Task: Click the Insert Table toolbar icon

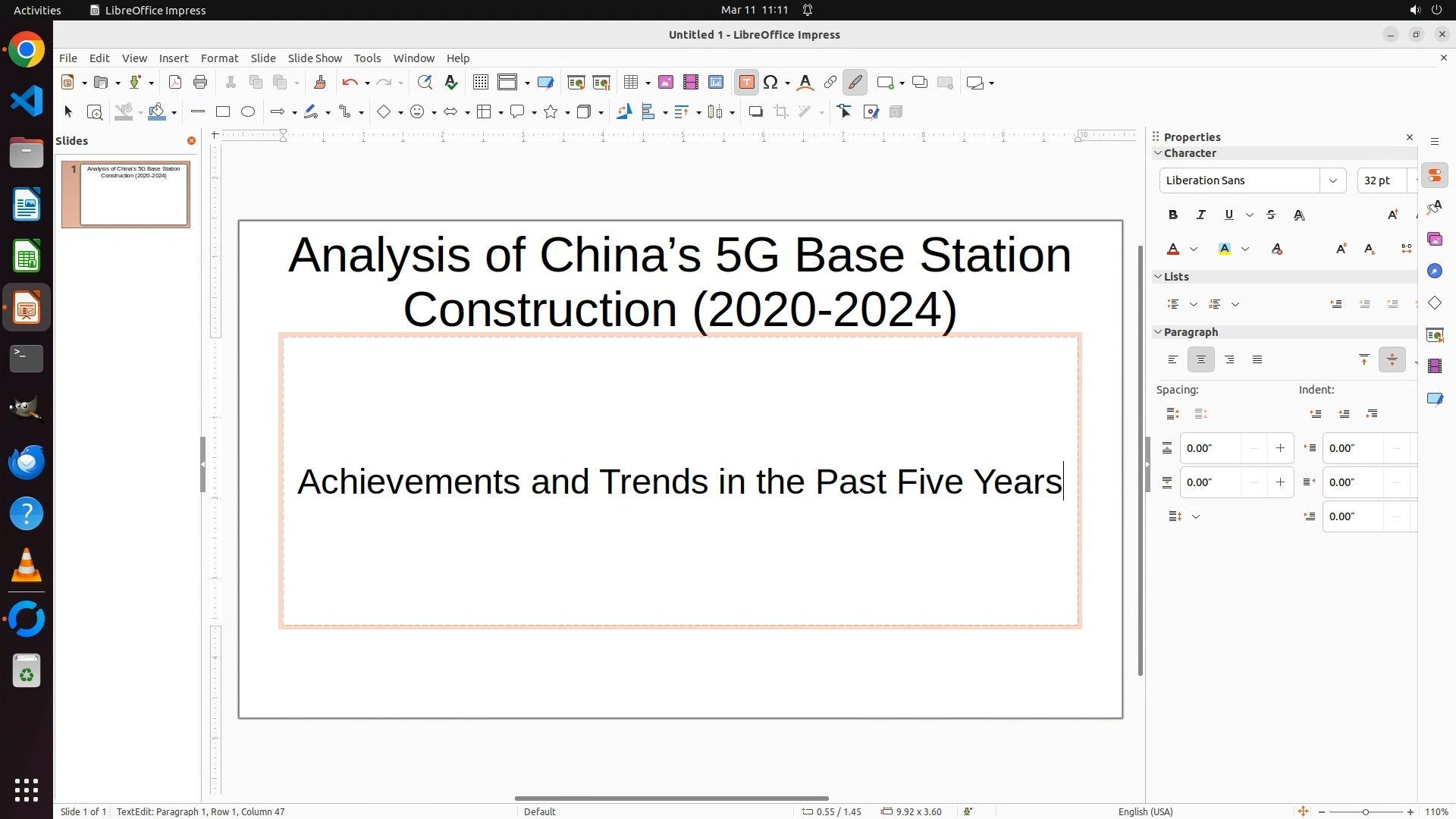Action: point(630,83)
